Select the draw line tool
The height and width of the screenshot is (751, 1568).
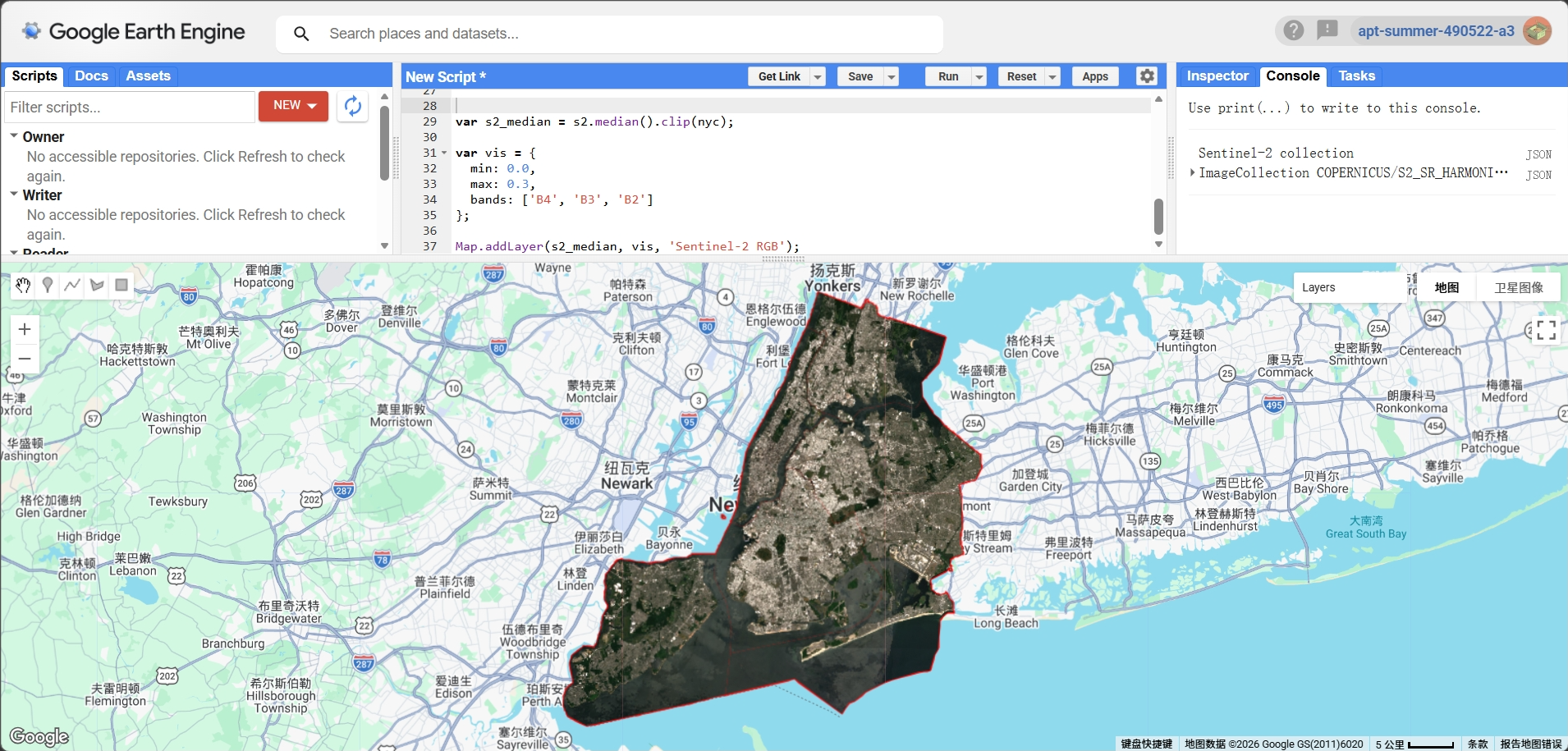coord(72,285)
